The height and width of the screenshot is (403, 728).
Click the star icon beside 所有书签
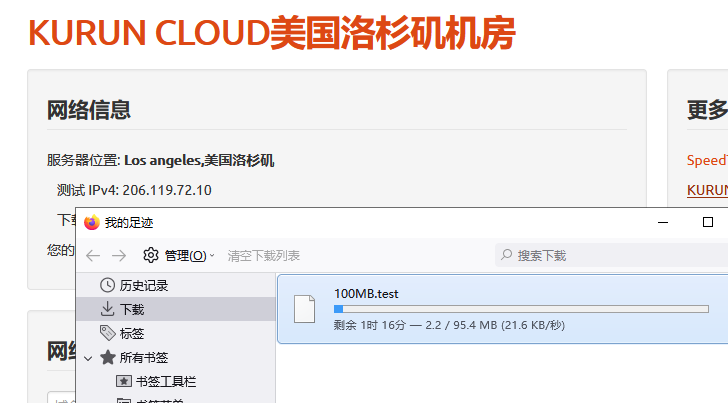point(107,357)
